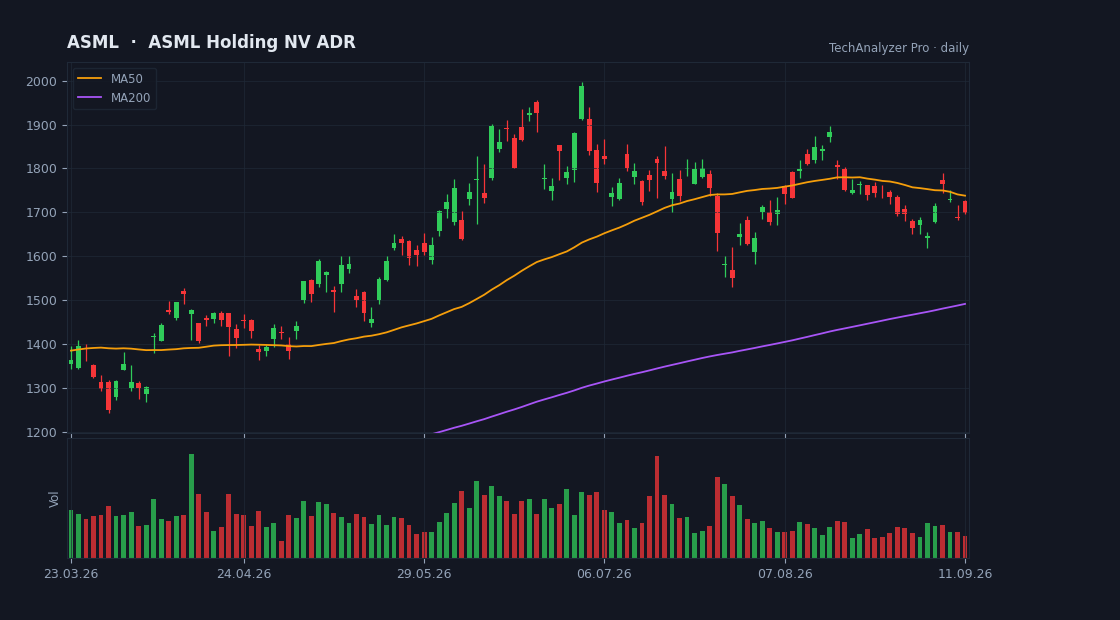
Task: Click the orange MA50 legend line swatch
Action: [89, 79]
